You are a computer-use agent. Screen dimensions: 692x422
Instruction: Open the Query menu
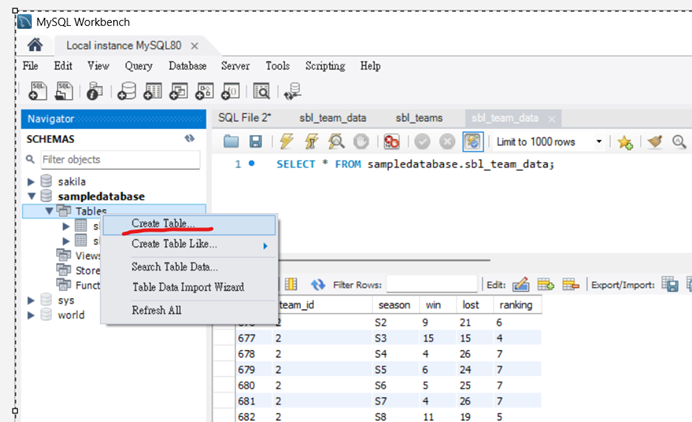139,66
